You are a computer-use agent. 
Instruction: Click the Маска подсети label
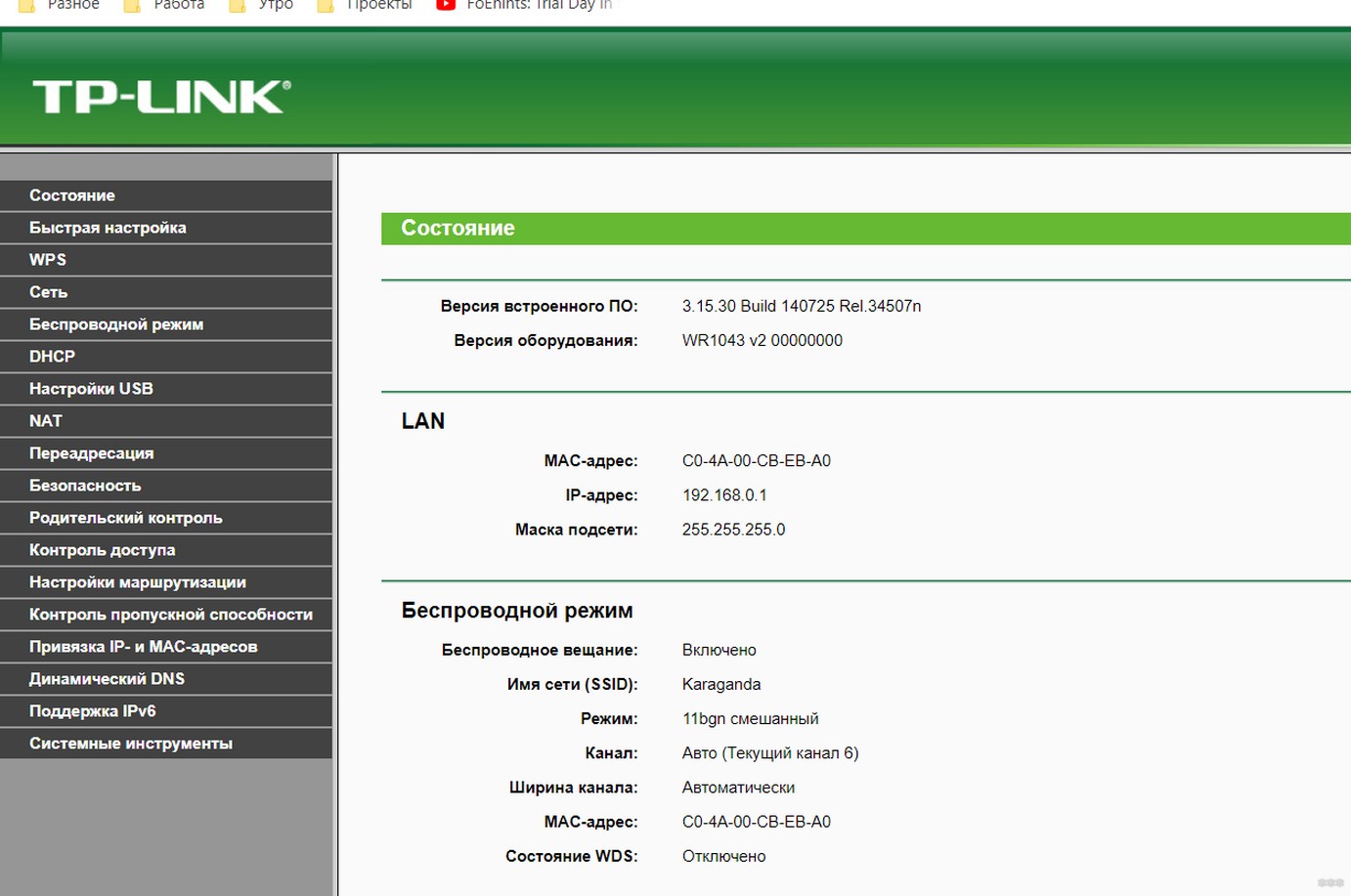(576, 530)
